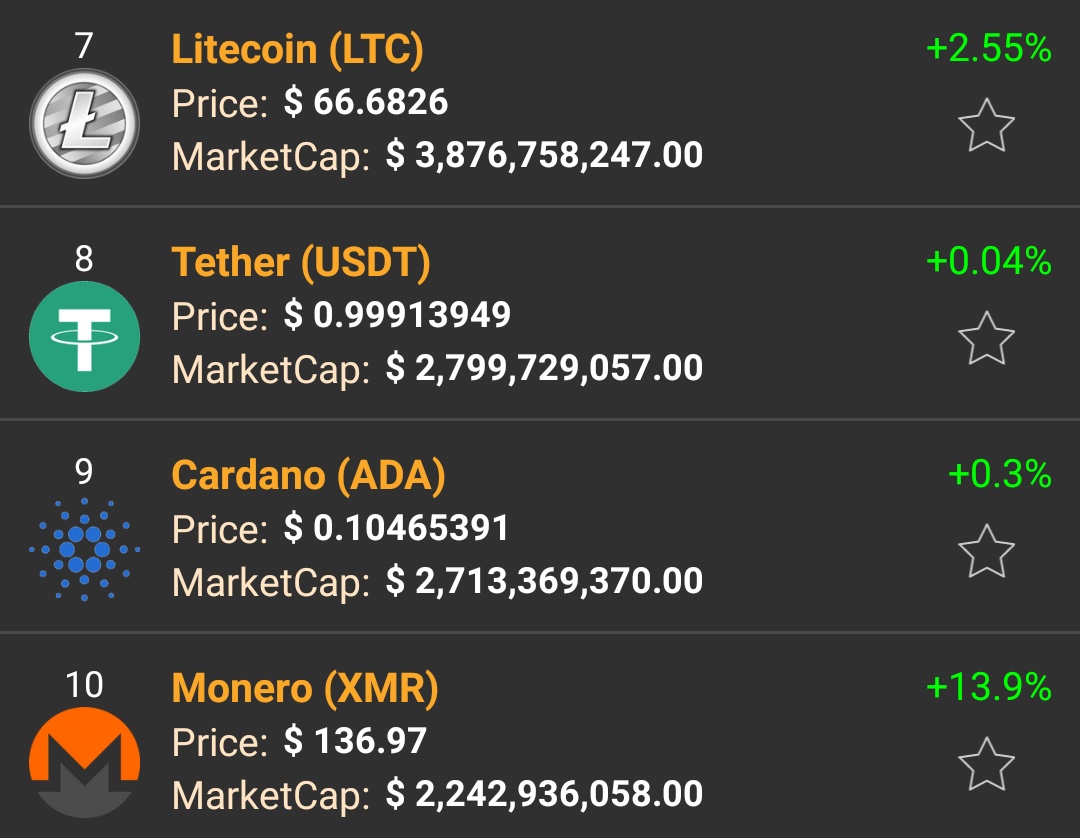Click the Cardano market cap value

click(x=544, y=581)
